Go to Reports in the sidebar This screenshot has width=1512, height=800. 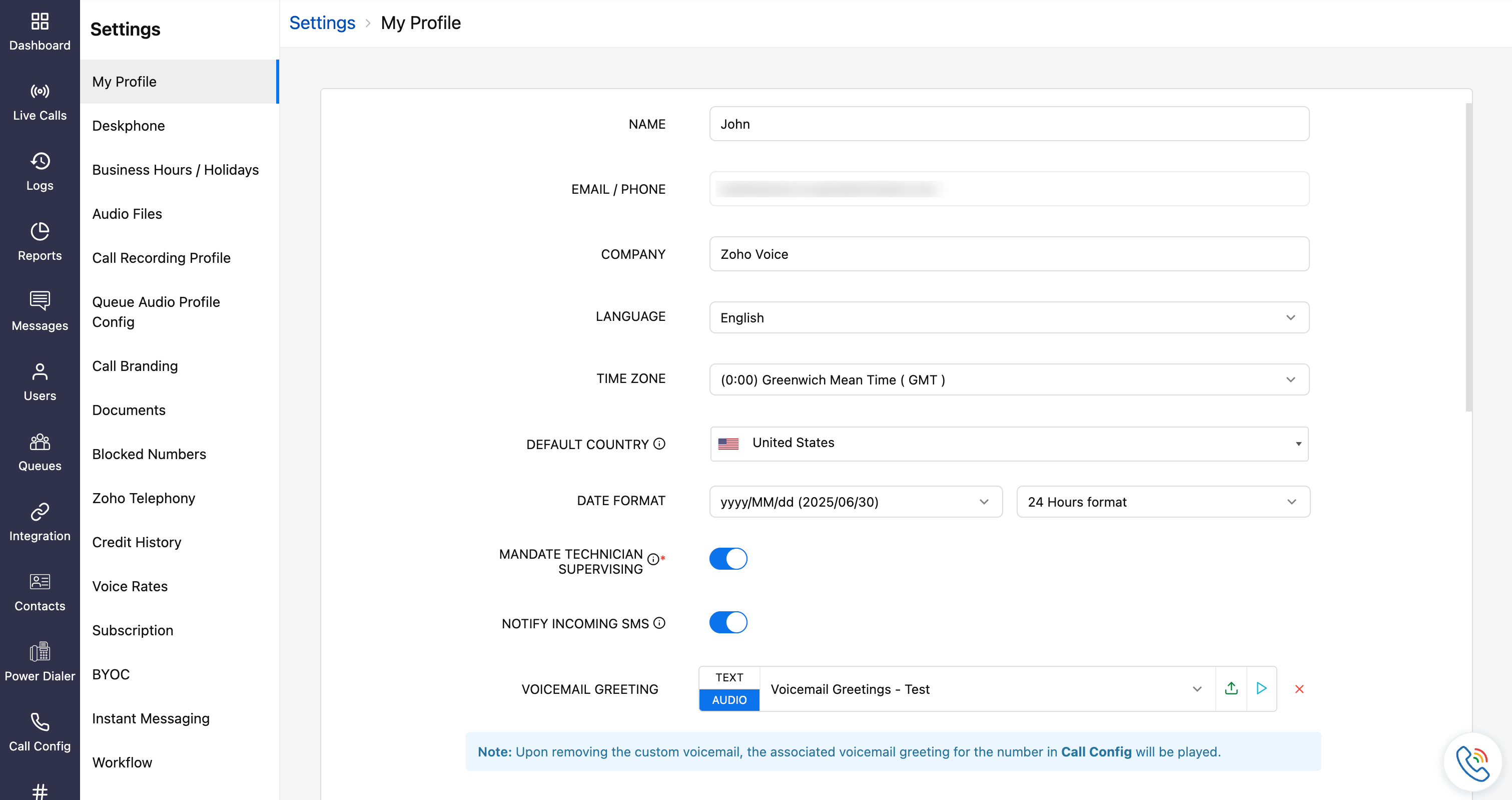(x=40, y=241)
